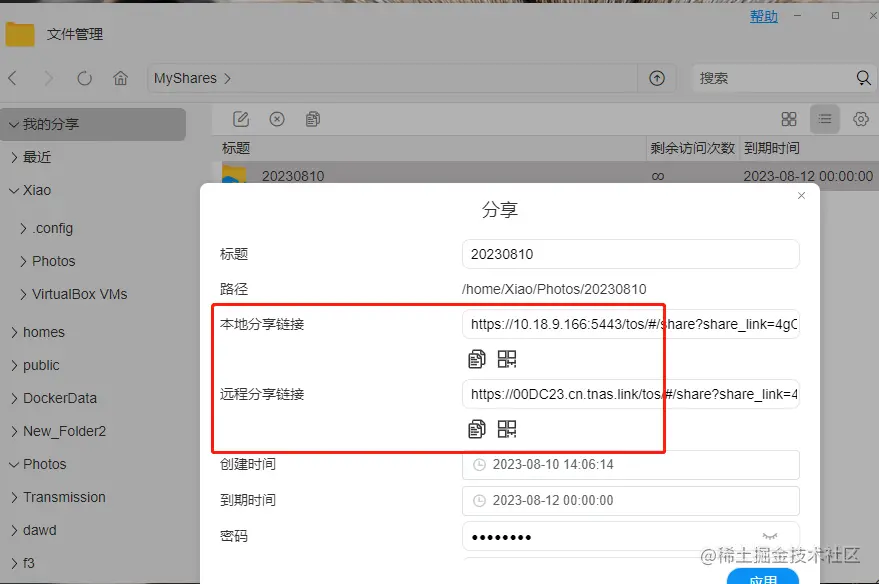
Task: Reveal the password with the eye icon
Action: tap(770, 536)
